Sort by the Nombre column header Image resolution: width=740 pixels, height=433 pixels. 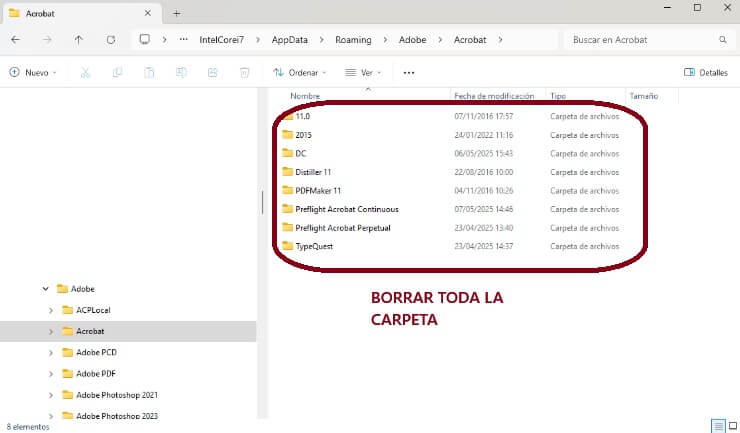[305, 96]
